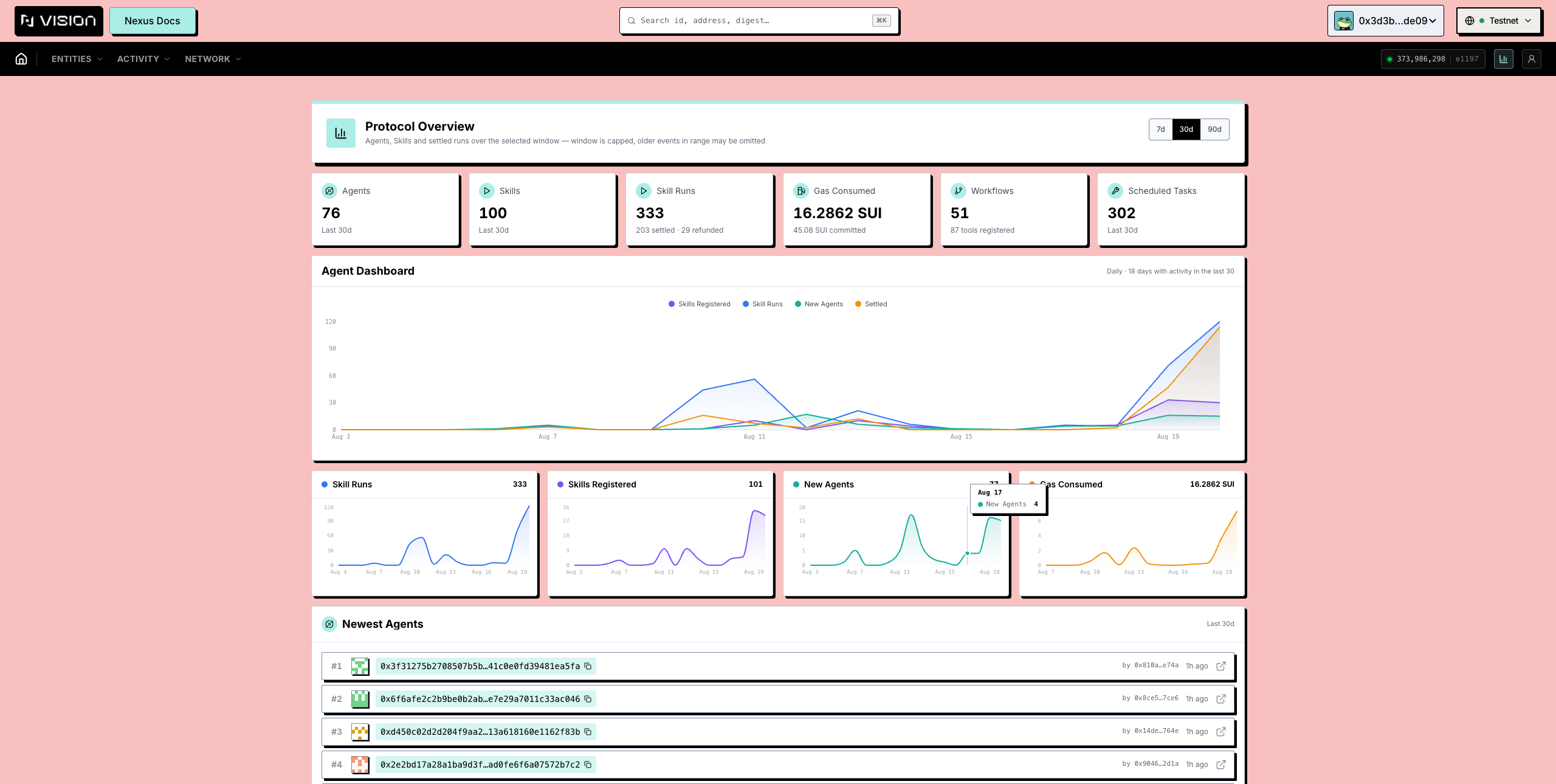Open the Skills stat card

[542, 210]
